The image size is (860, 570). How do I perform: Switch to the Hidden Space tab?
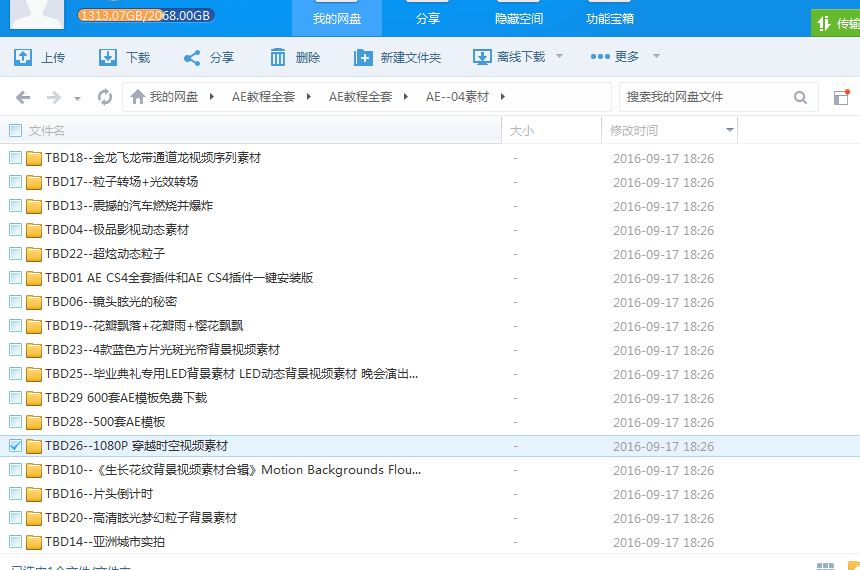pyautogui.click(x=519, y=18)
